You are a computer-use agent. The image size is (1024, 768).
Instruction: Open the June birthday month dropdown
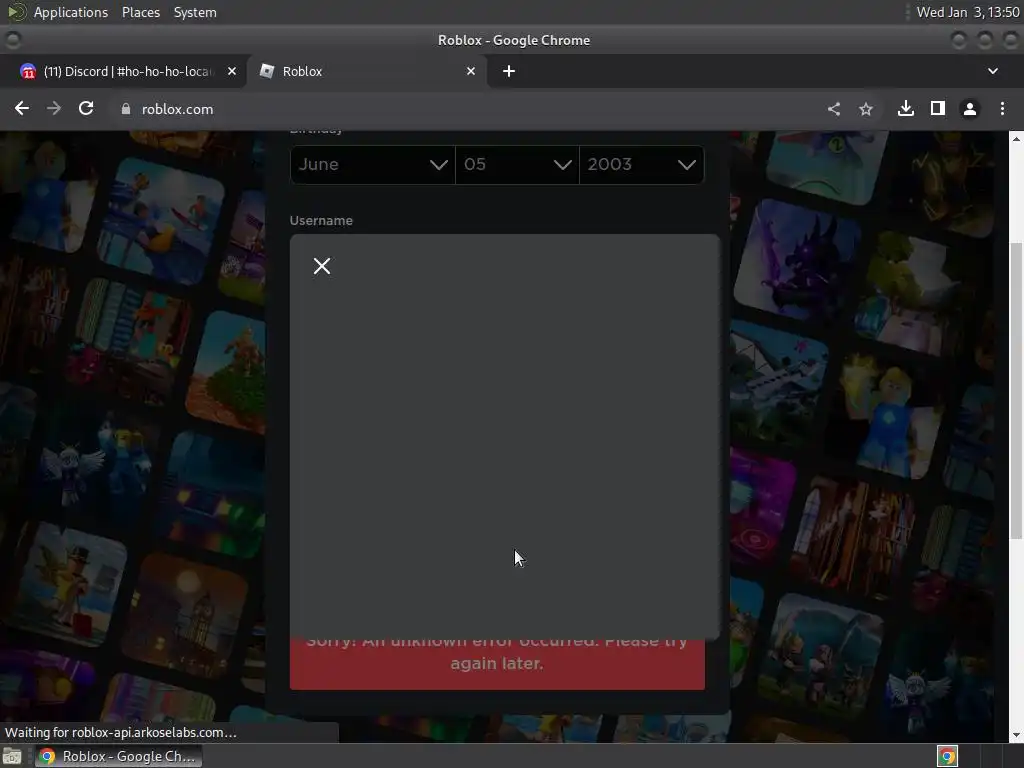coord(373,165)
